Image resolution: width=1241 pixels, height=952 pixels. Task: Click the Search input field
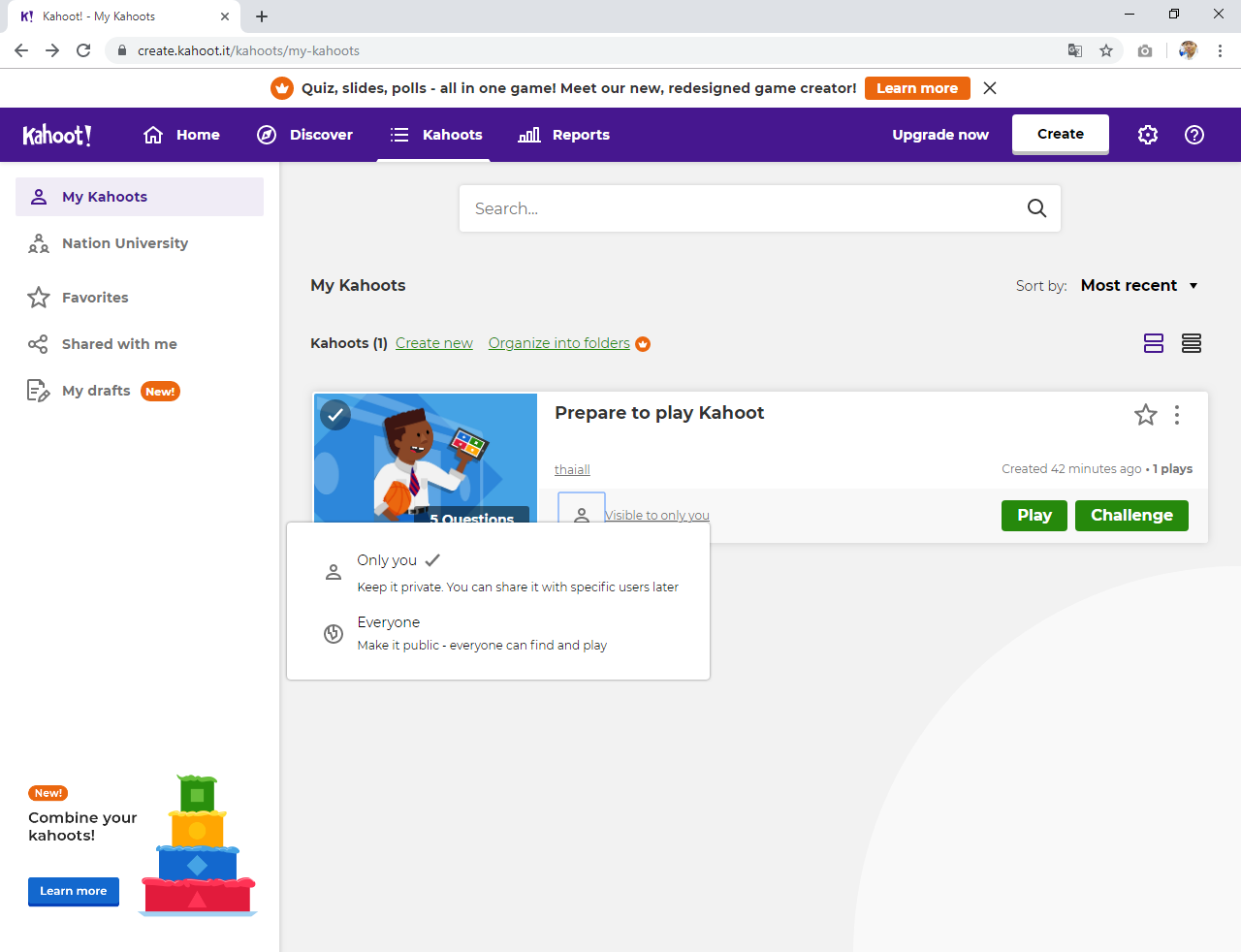[742, 208]
